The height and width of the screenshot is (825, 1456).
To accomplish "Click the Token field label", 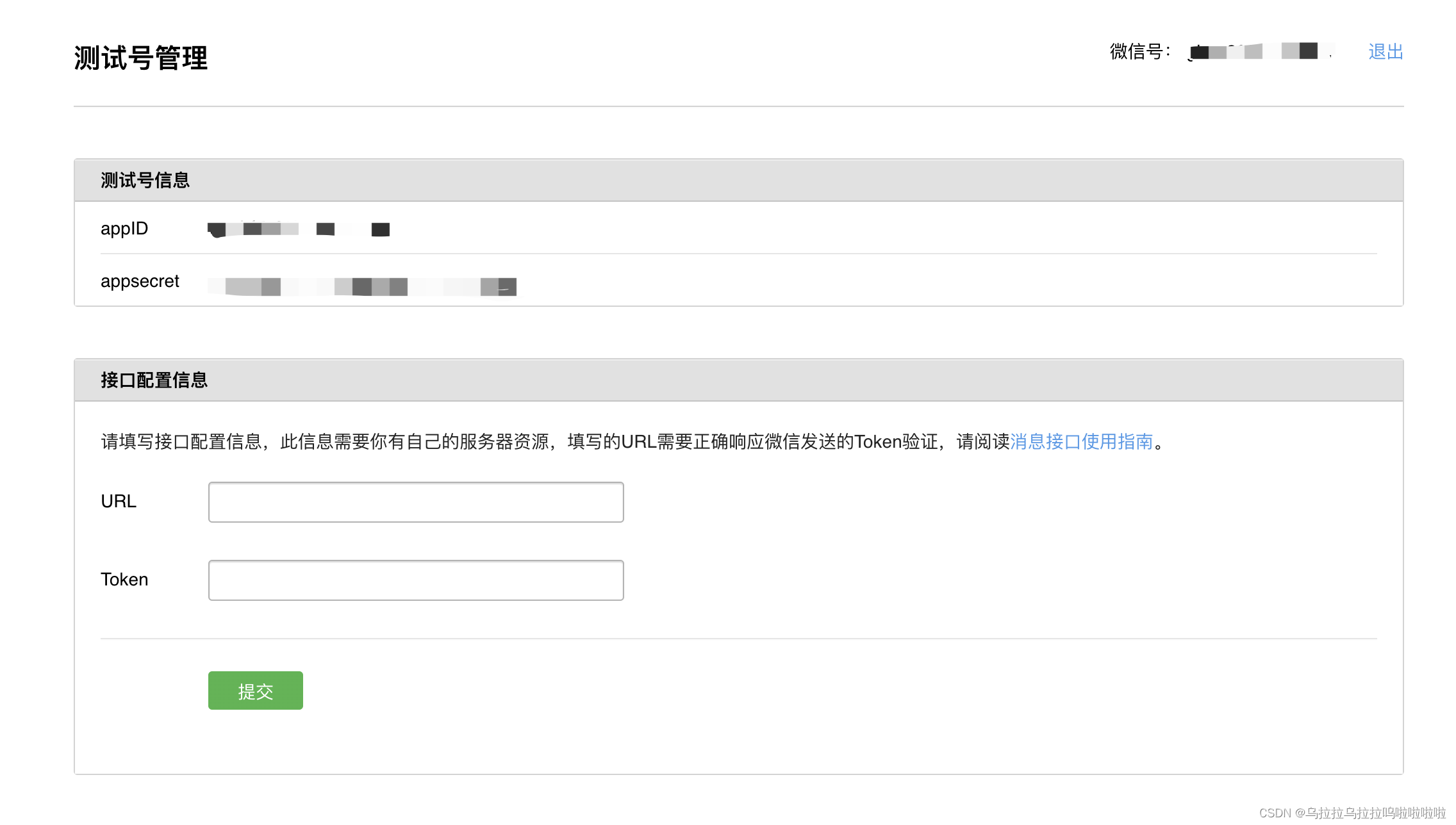I will [x=124, y=580].
